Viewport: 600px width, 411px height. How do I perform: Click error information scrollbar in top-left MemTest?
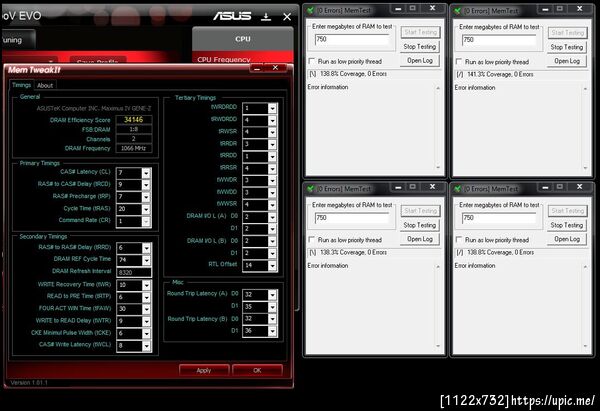click(438, 127)
